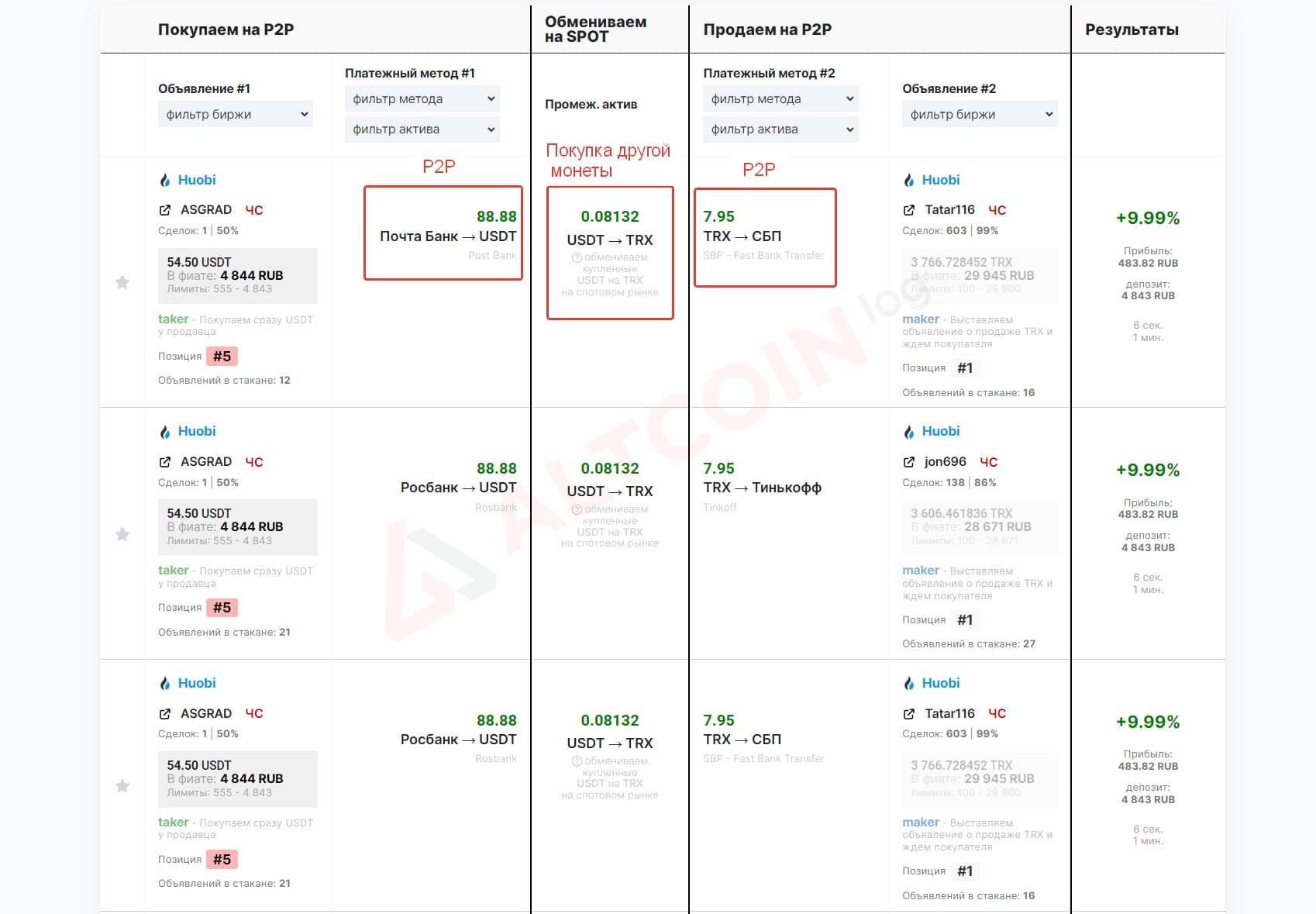Open Tatar116 external link icon in third row
Screen dimensions: 1316x914
pos(908,714)
